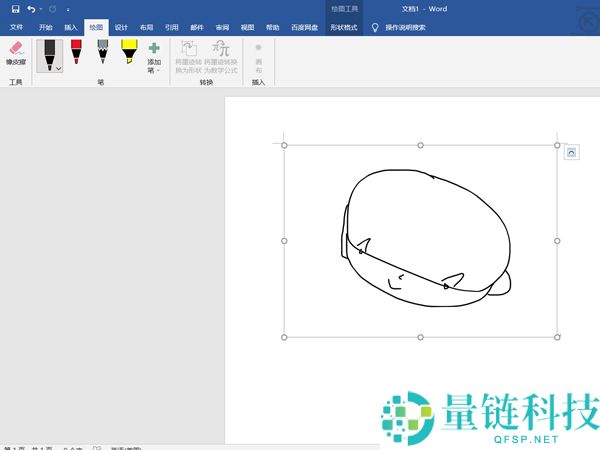Go to the 百度网盘 tab
This screenshot has width=600, height=450.
pyautogui.click(x=307, y=28)
